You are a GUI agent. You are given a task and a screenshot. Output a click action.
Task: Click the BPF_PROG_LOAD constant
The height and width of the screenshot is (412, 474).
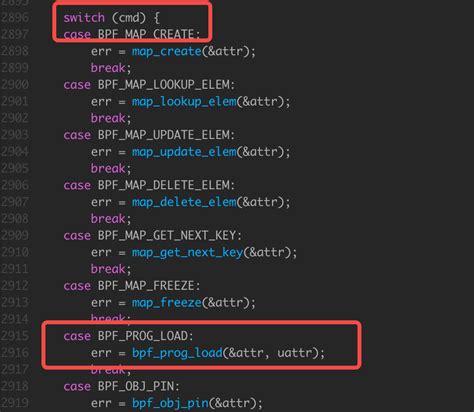[x=145, y=336]
